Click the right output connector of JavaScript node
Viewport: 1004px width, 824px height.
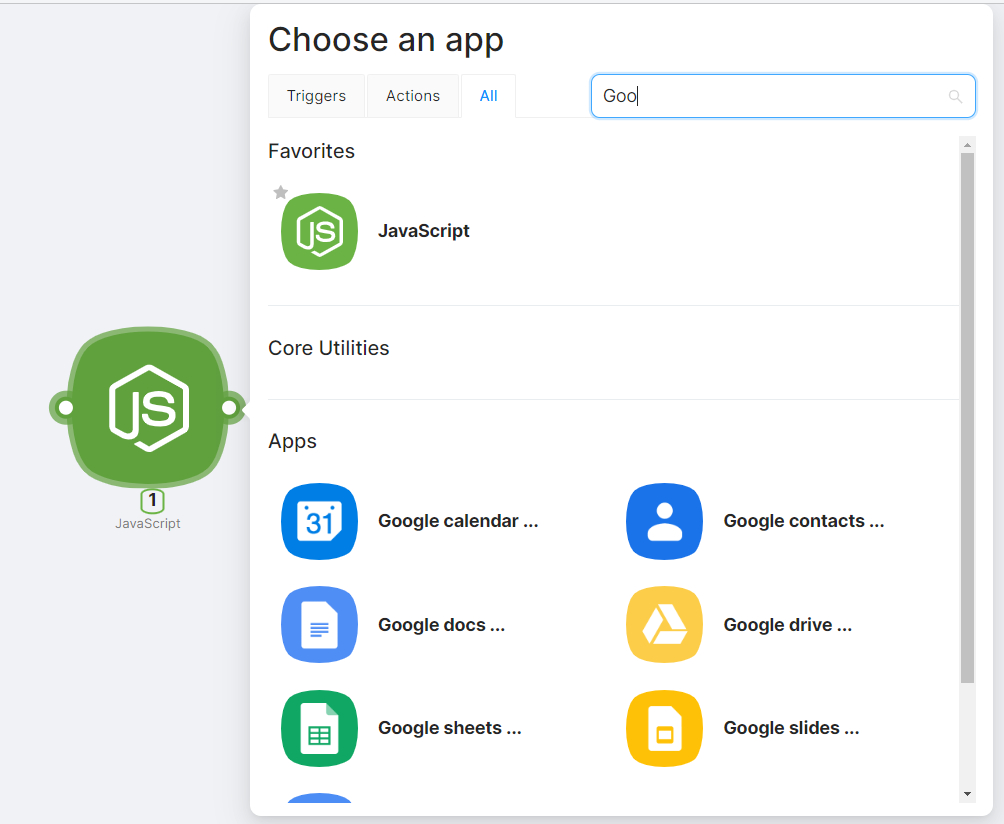(x=230, y=408)
